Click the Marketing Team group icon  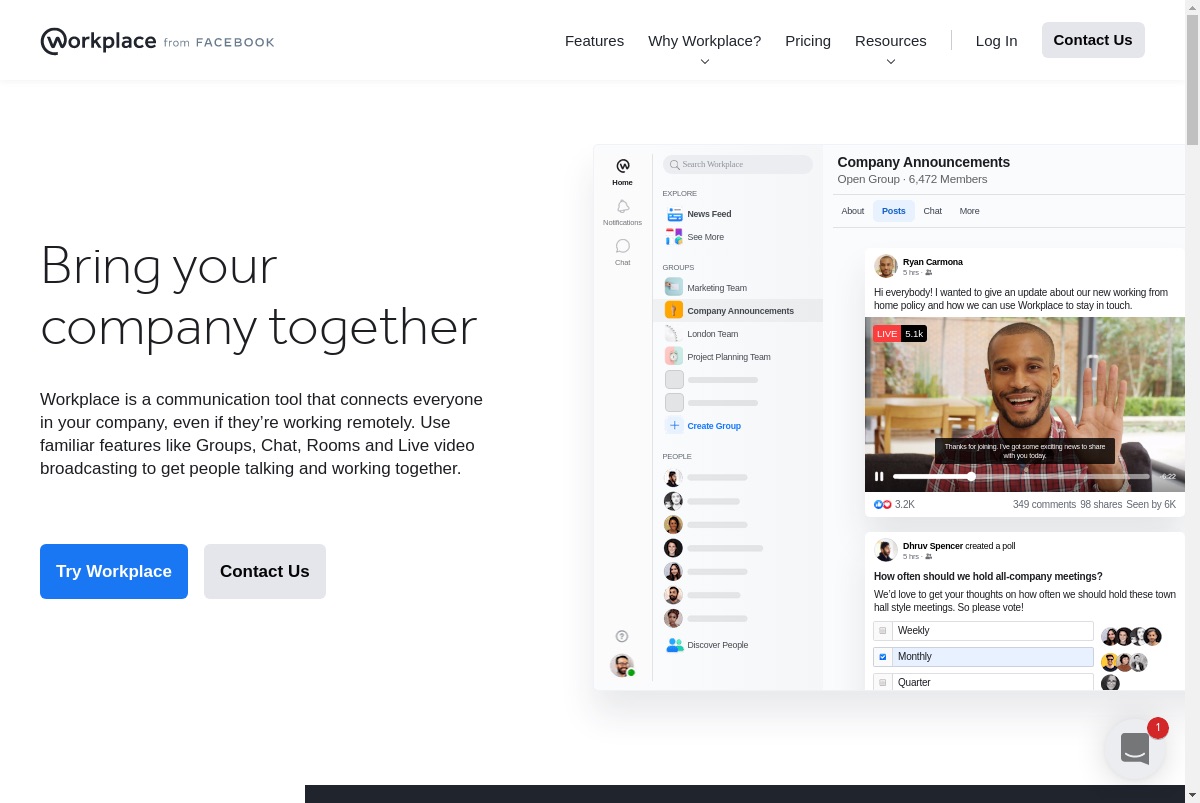(674, 287)
